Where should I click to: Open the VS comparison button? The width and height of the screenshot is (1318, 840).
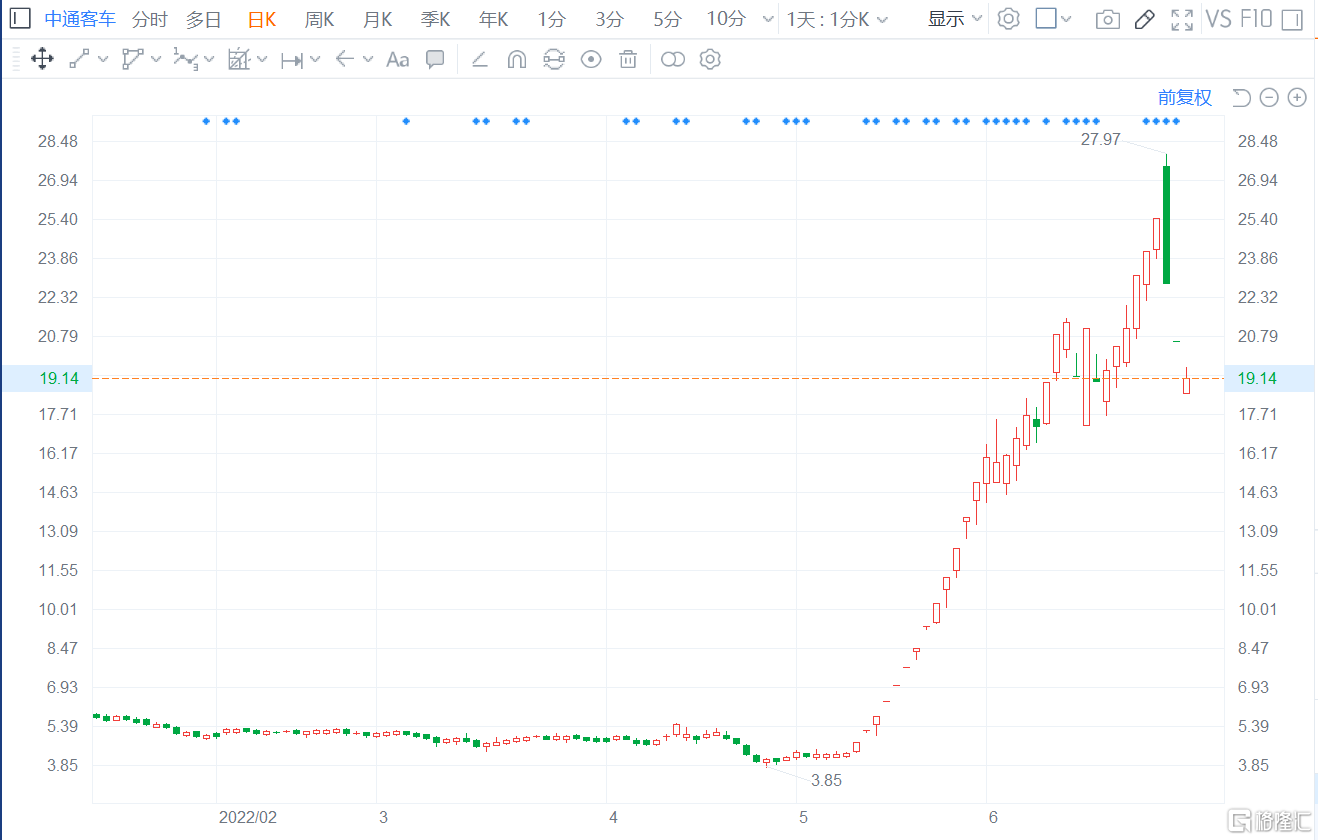point(1218,19)
